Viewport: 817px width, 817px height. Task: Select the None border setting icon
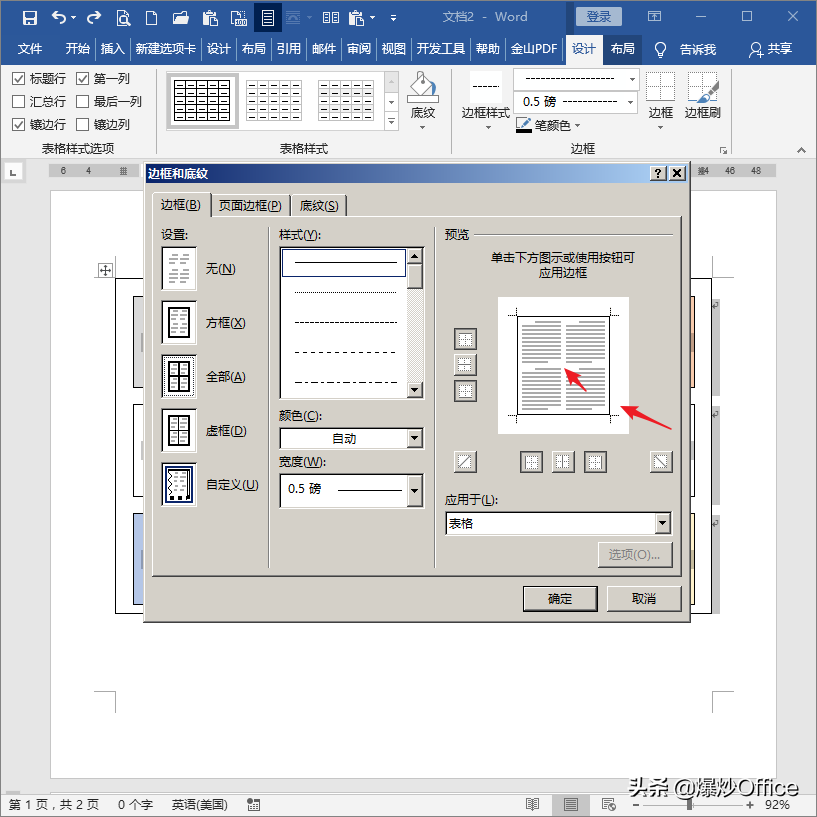pyautogui.click(x=179, y=268)
